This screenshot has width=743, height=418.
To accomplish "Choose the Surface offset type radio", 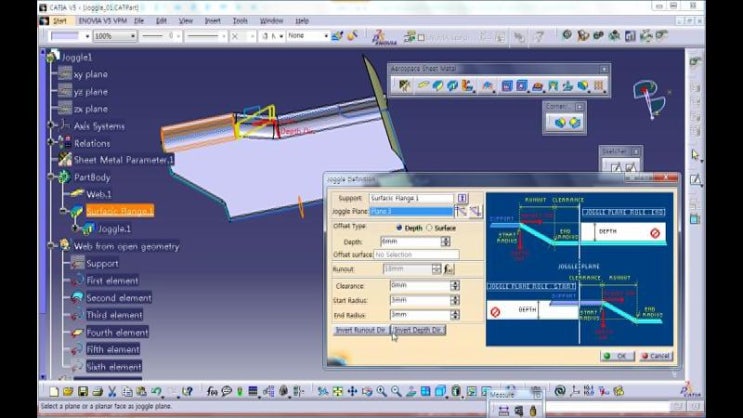I will click(x=429, y=227).
